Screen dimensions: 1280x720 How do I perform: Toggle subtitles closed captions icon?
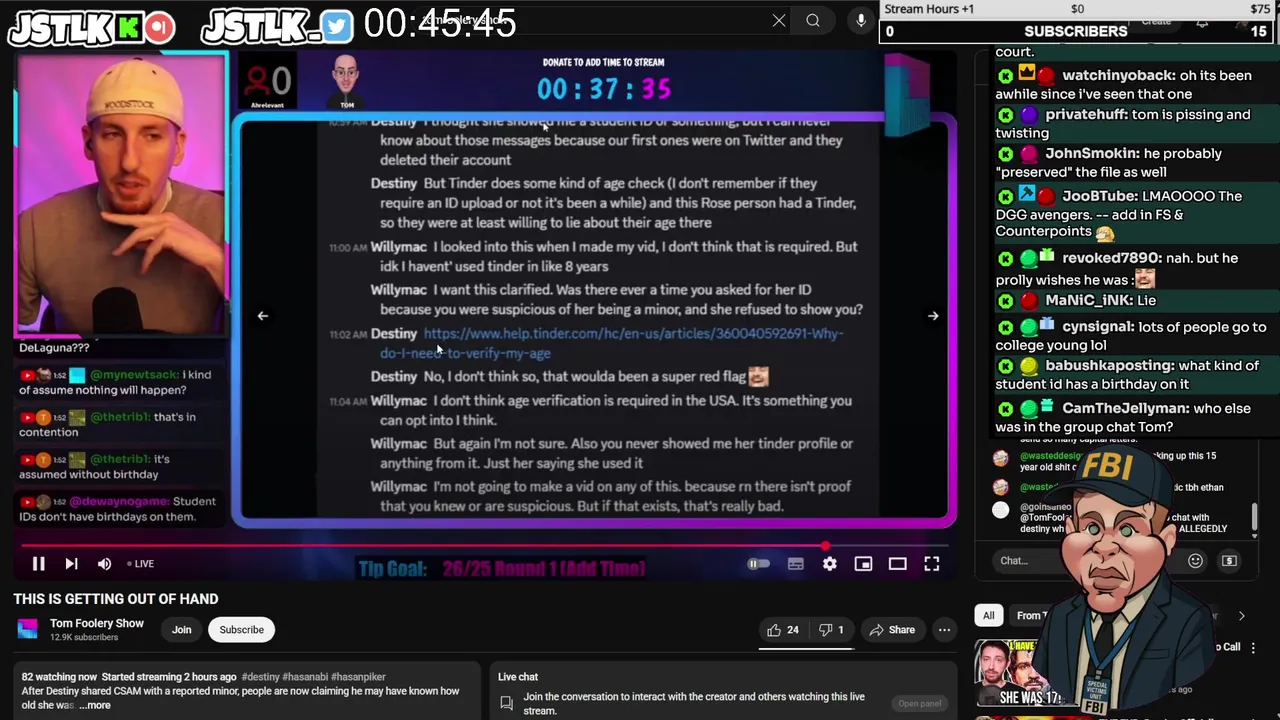tap(796, 564)
